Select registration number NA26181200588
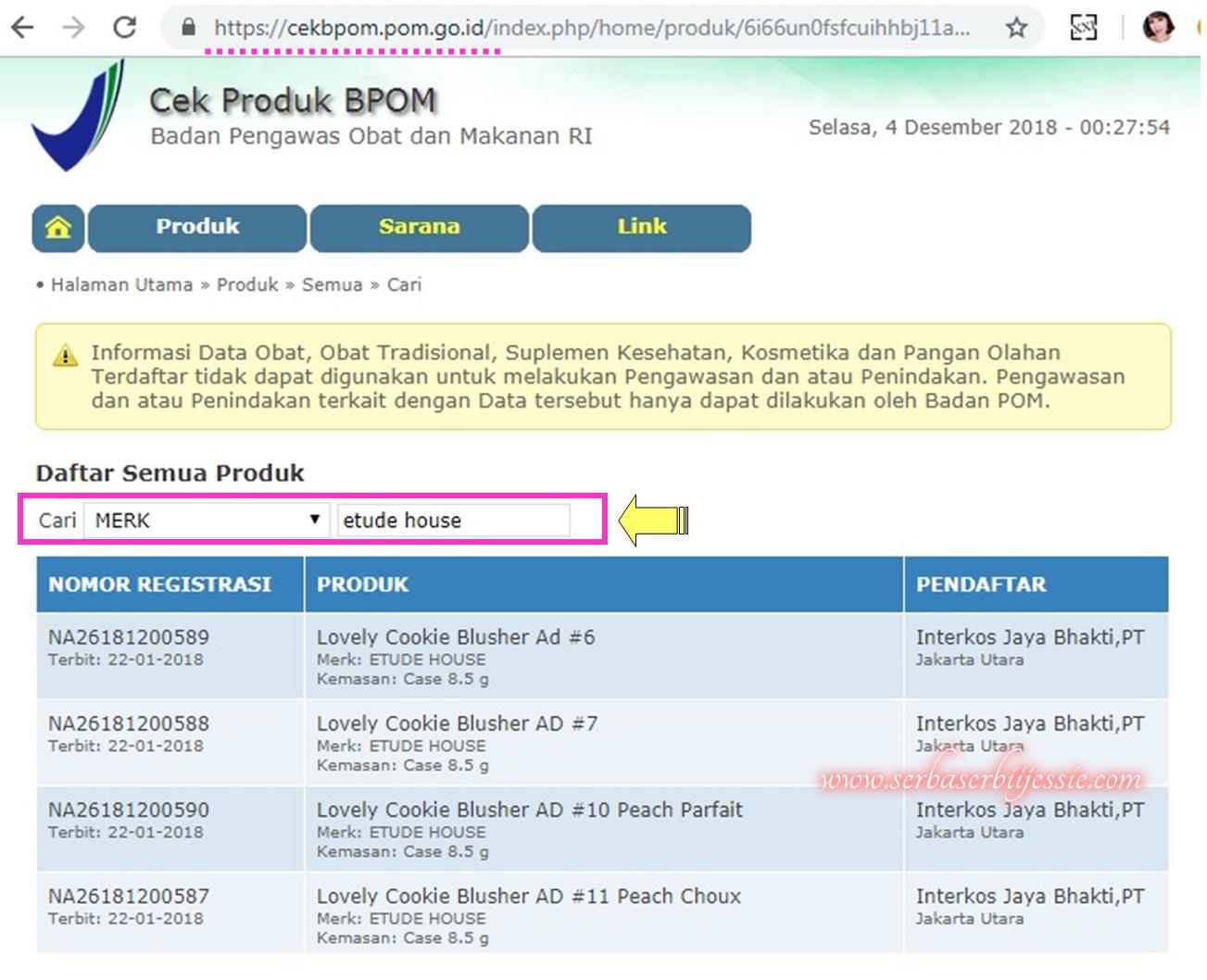The height and width of the screenshot is (980, 1207). (129, 723)
